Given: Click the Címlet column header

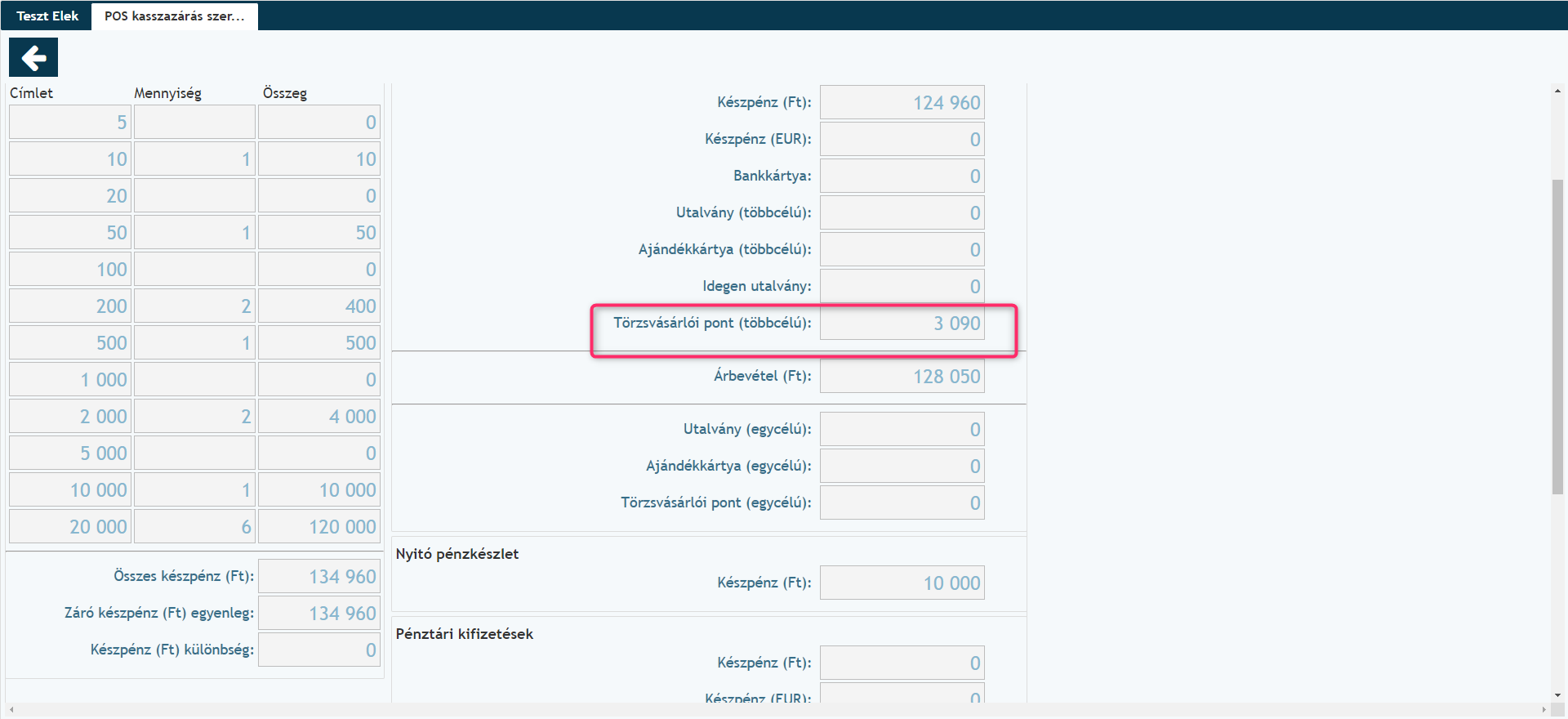Looking at the screenshot, I should [x=31, y=93].
